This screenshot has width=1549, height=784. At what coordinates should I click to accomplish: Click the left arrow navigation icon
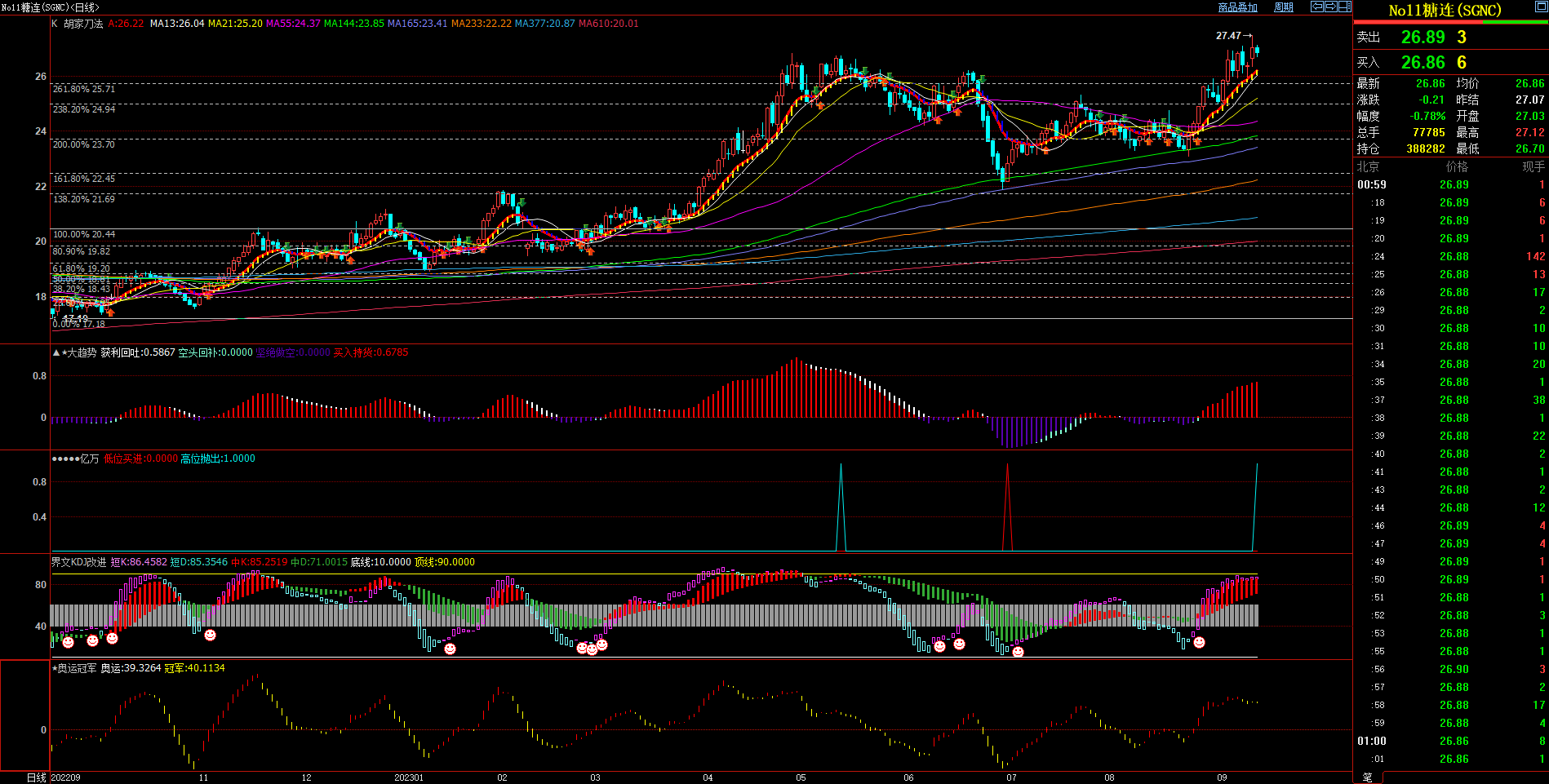click(1317, 7)
